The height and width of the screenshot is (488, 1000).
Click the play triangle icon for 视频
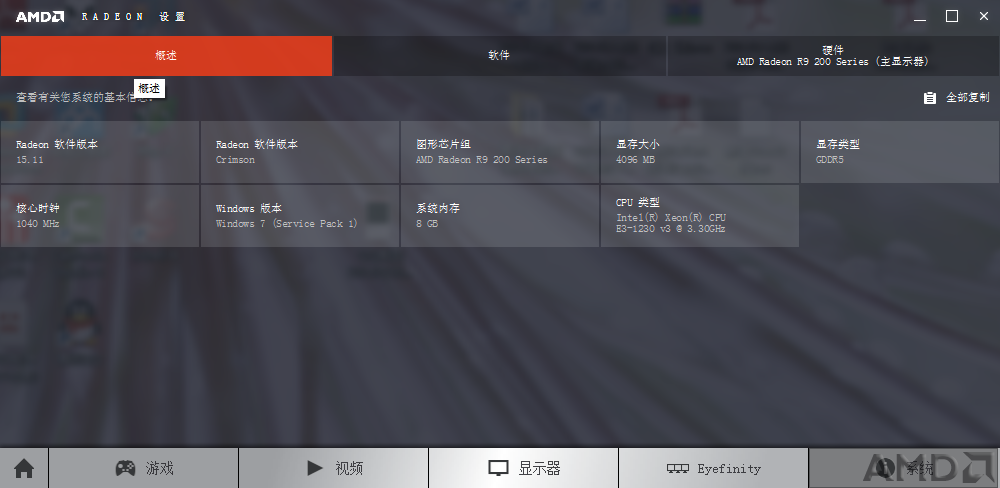[x=314, y=468]
